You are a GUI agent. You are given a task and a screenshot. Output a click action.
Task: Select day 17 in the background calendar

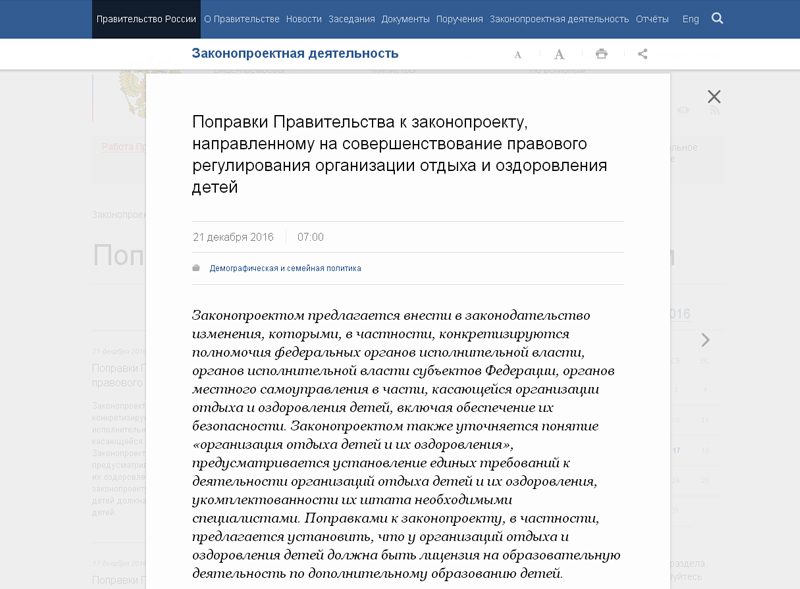tap(676, 450)
